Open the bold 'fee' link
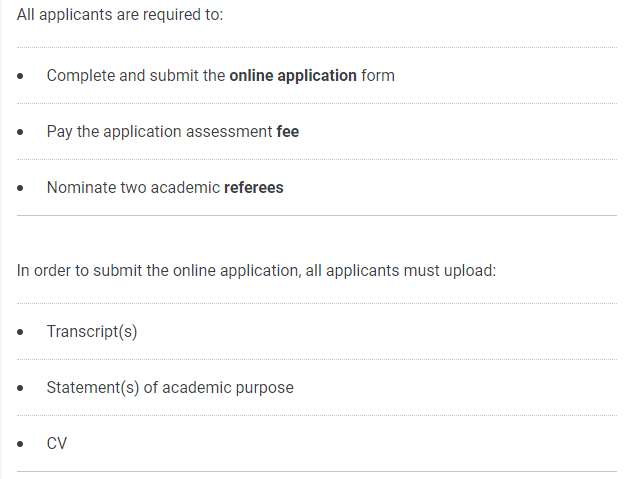632x479 pixels. pyautogui.click(x=288, y=132)
